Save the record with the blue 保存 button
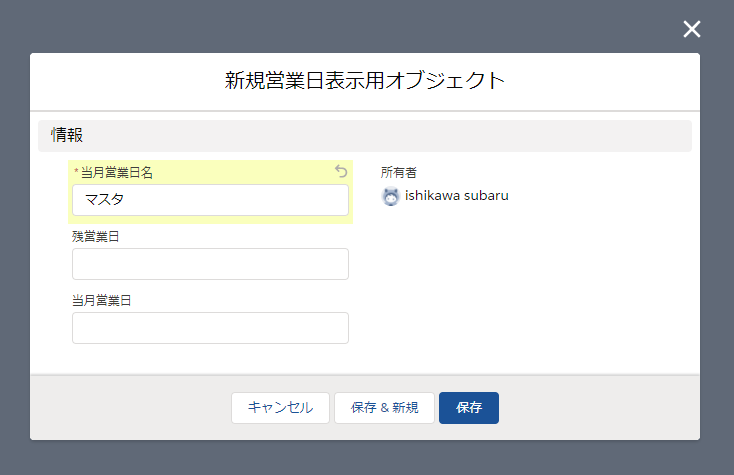The width and height of the screenshot is (734, 475). 469,408
